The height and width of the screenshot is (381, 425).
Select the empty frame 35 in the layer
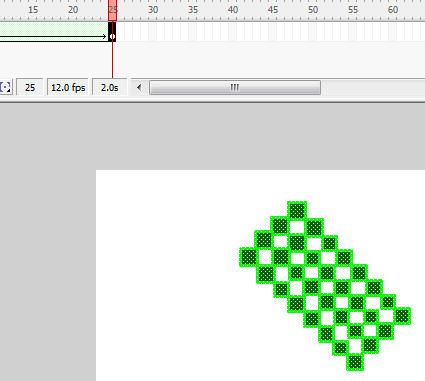pos(193,32)
